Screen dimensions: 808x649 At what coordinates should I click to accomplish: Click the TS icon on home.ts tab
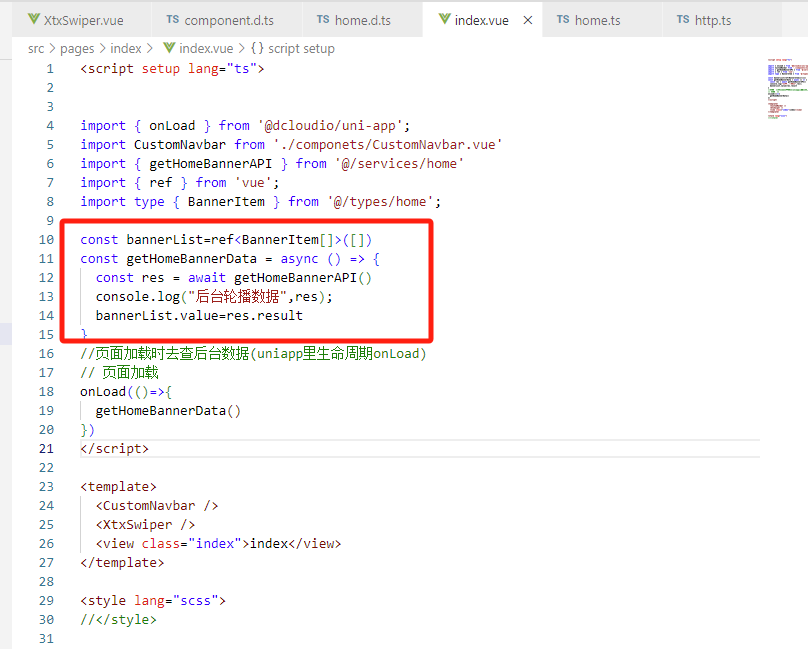563,20
